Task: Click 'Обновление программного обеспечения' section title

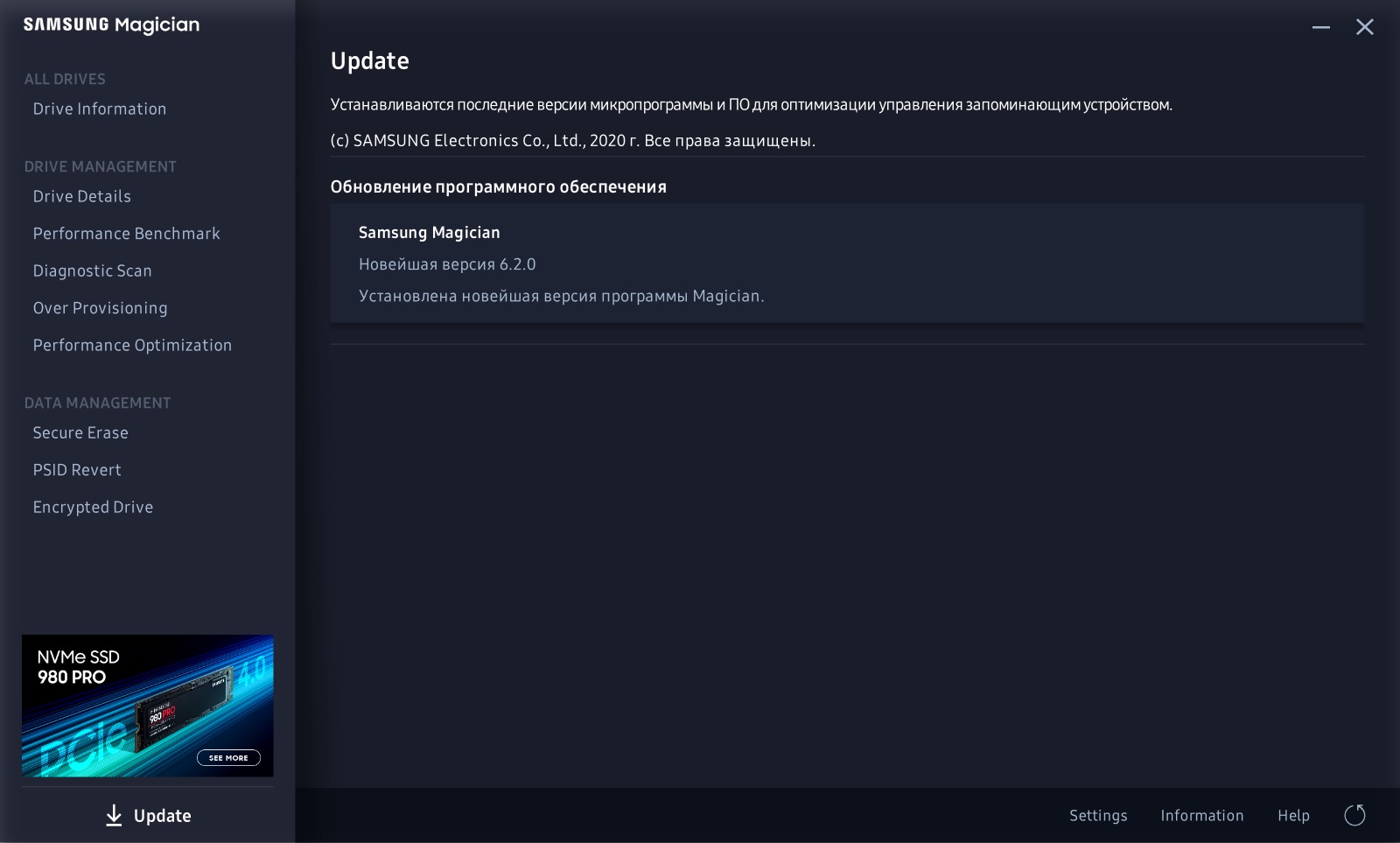Action: pos(499,186)
